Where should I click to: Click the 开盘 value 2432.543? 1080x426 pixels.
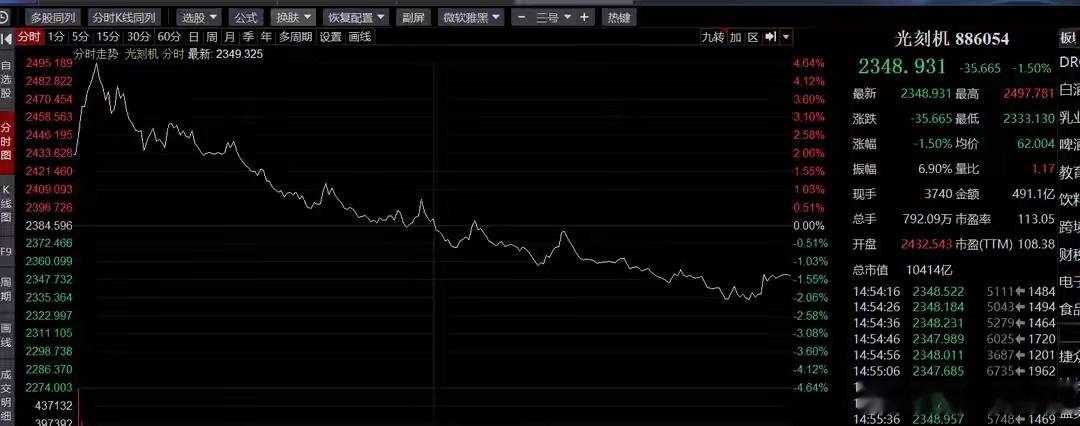(926, 244)
